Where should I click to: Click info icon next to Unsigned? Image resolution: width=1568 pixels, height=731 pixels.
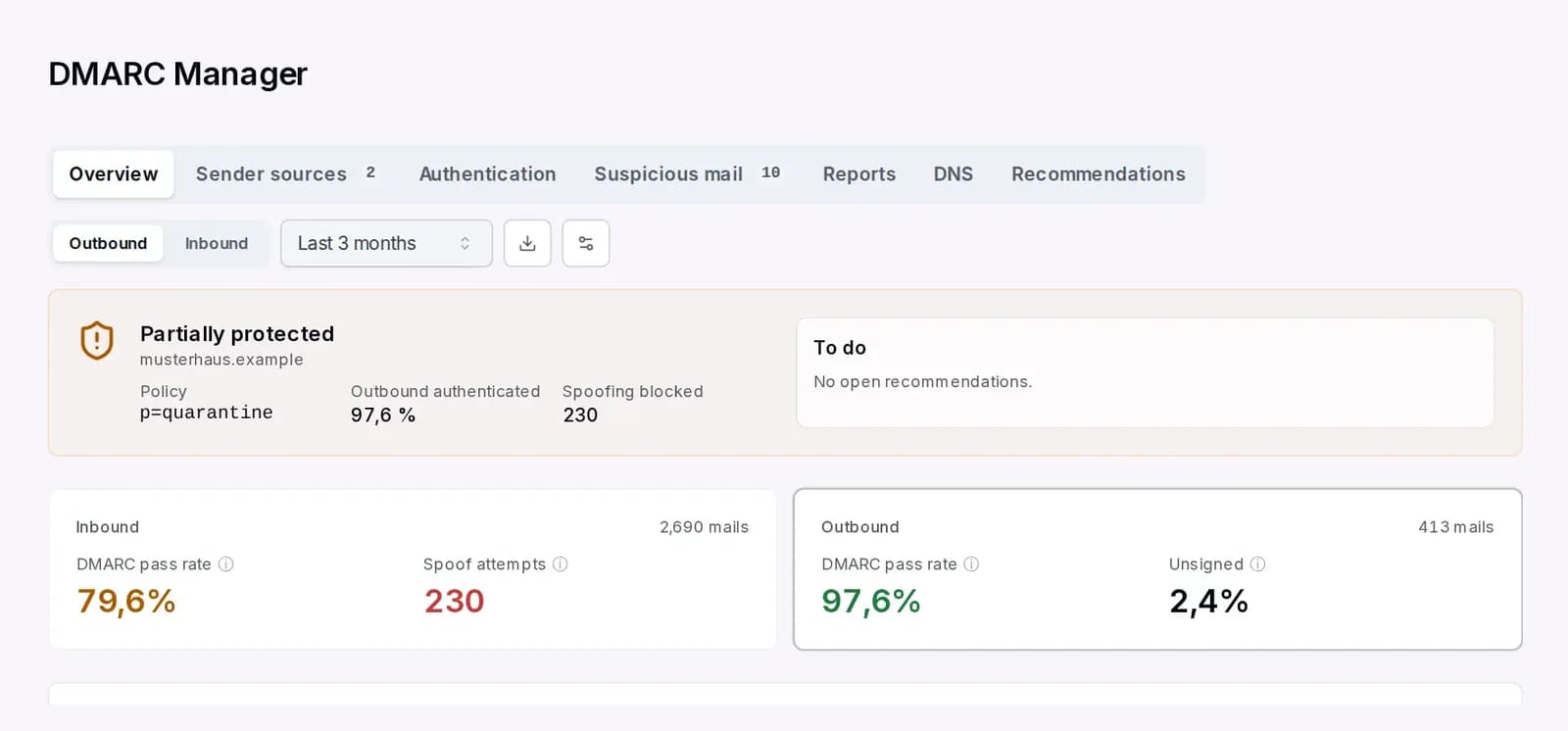click(1258, 564)
